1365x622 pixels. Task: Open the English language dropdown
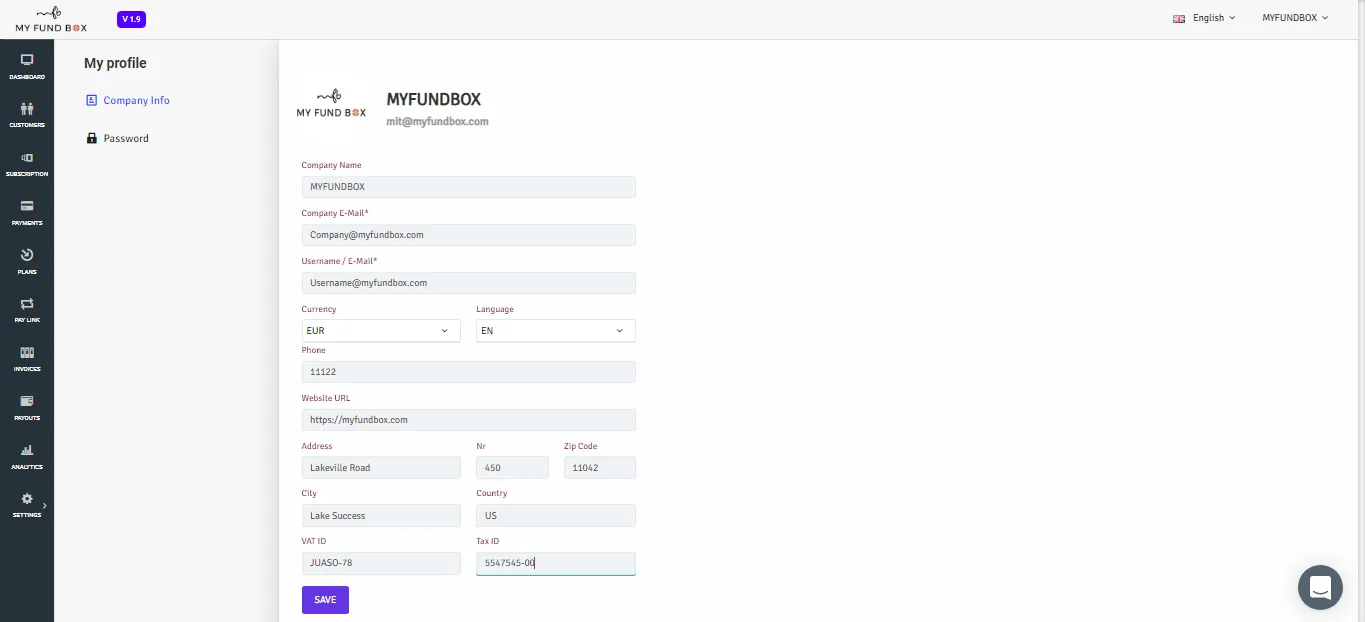click(x=1204, y=18)
